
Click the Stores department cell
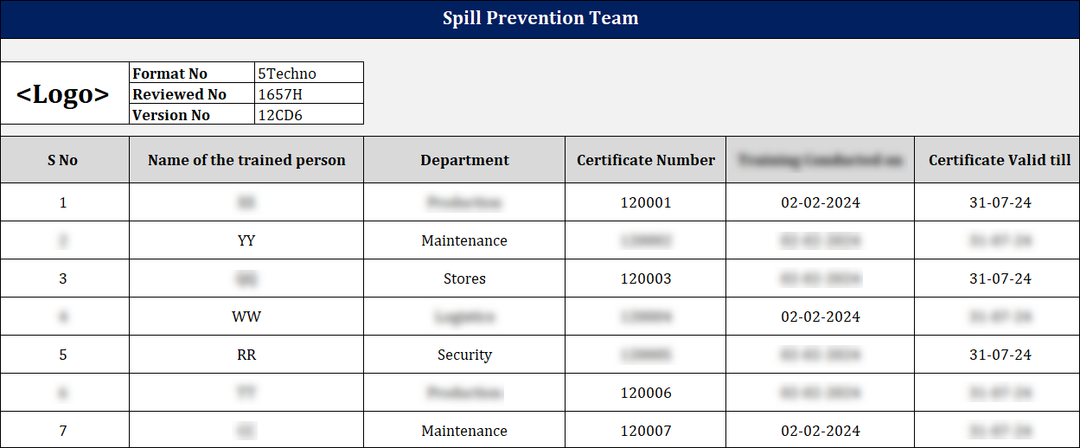coord(464,279)
